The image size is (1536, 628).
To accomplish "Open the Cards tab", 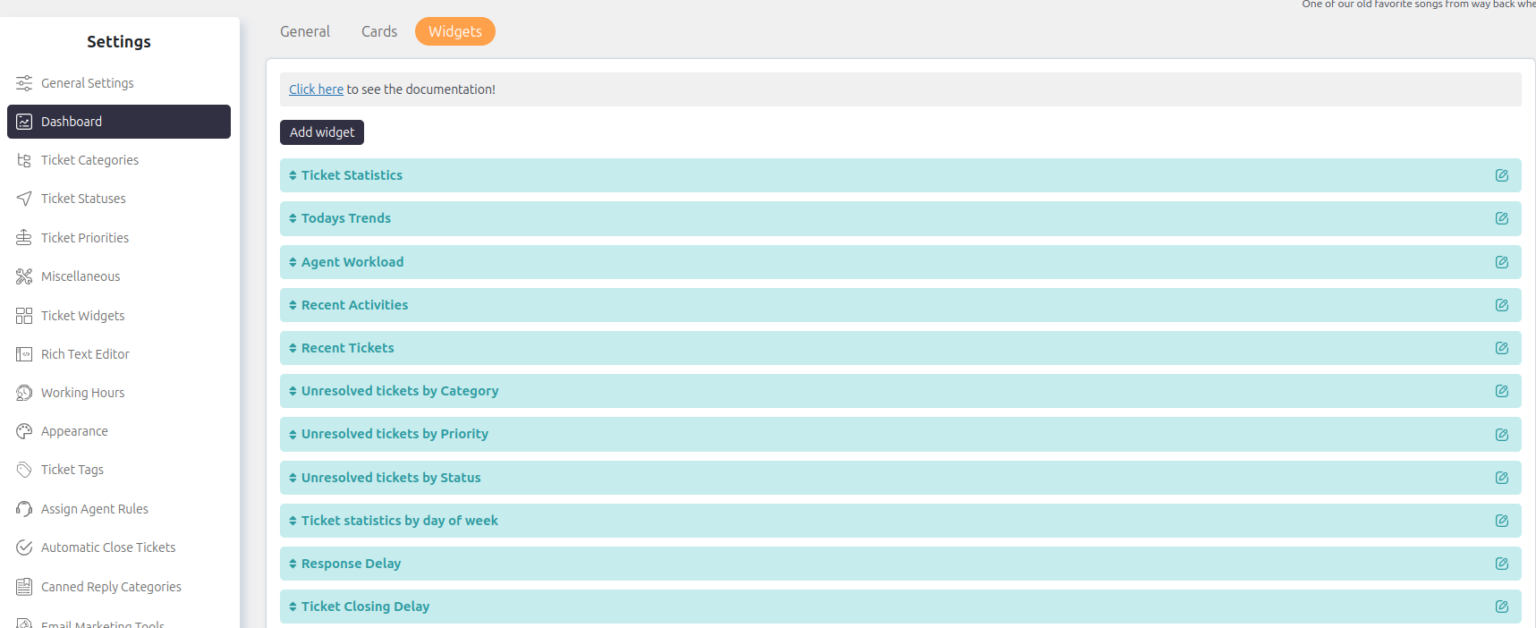I will point(378,31).
